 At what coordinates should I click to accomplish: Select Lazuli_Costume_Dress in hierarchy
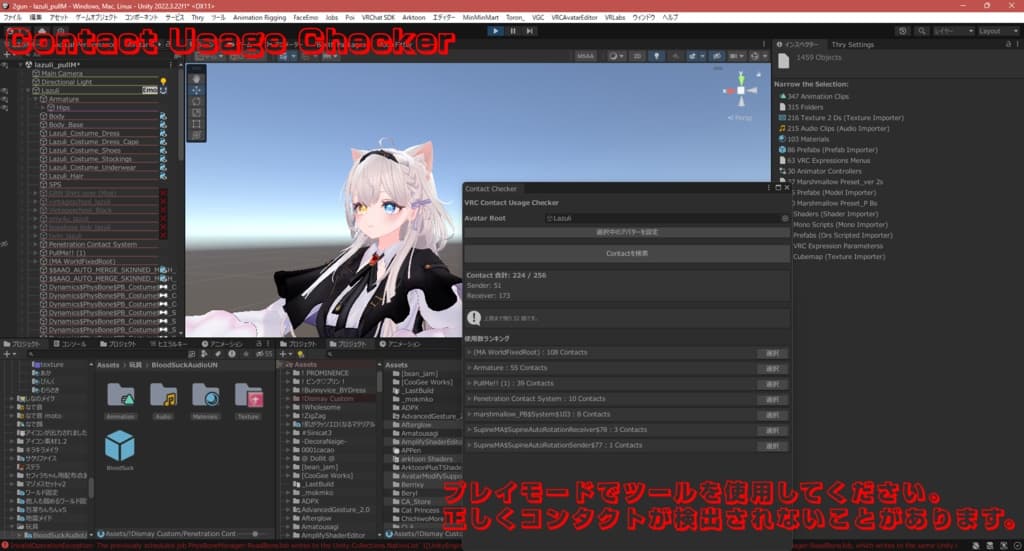(84, 133)
